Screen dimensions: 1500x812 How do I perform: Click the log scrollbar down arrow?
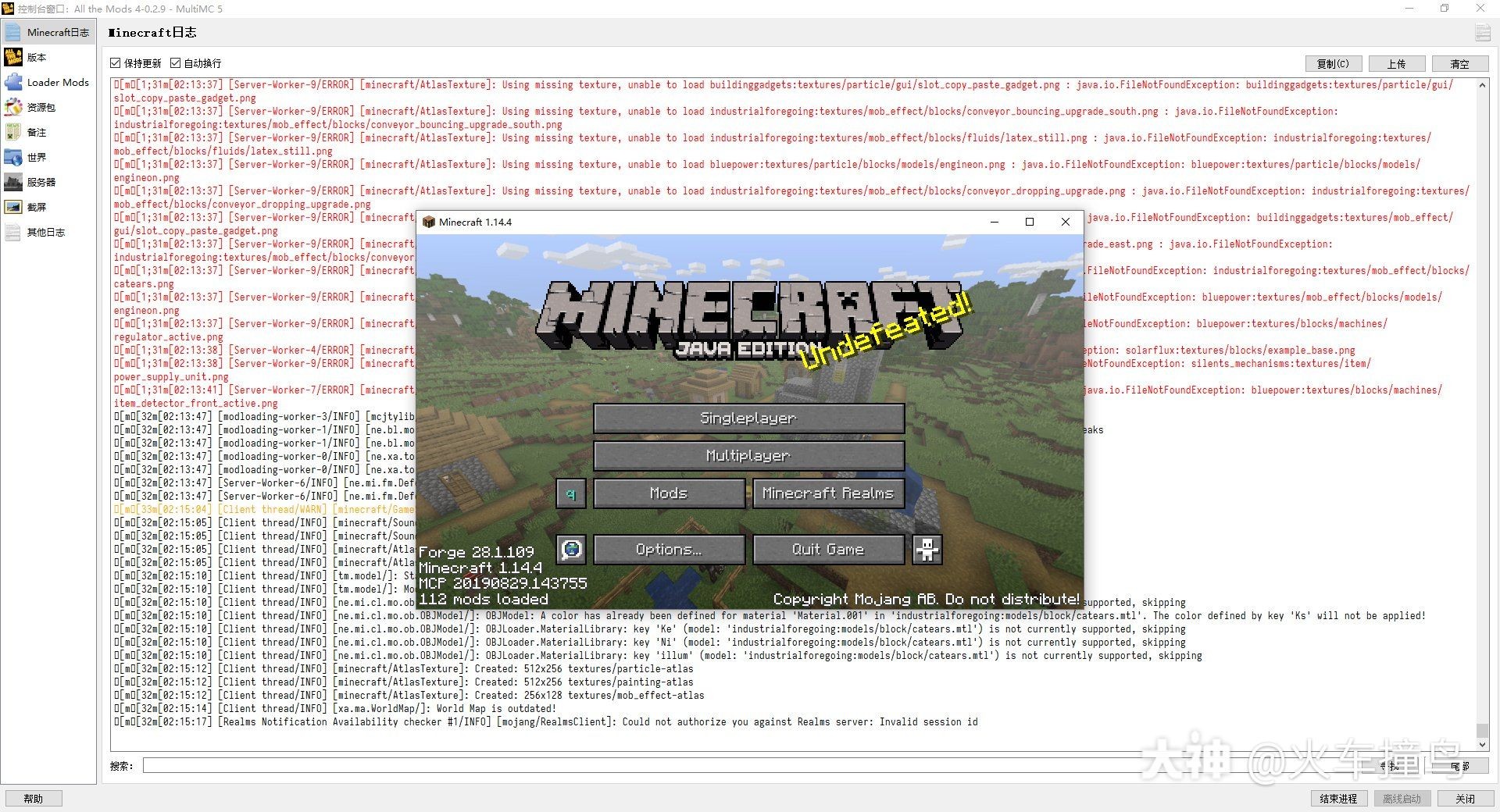pos(1482,745)
